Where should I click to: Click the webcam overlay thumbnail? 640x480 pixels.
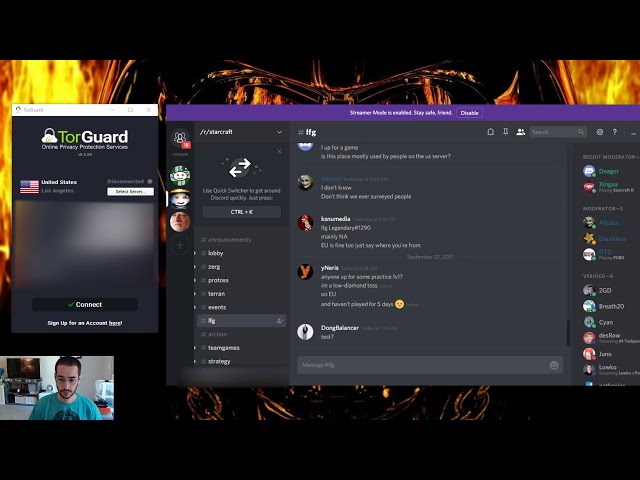coord(57,388)
